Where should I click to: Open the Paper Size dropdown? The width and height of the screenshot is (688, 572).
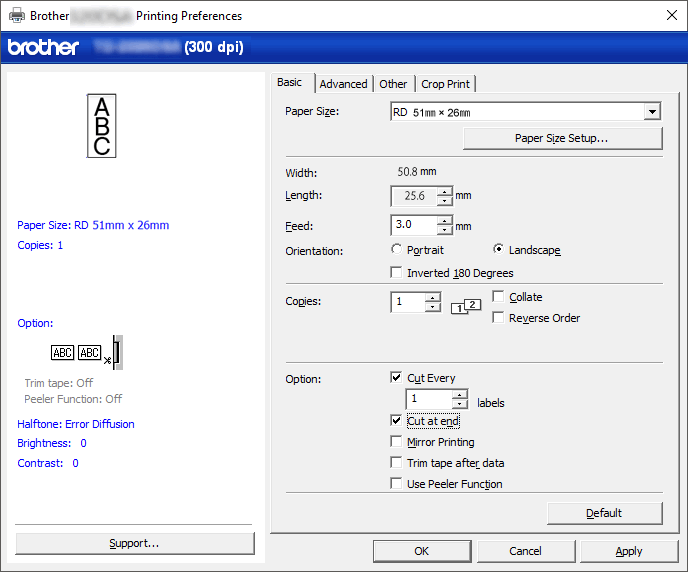pyautogui.click(x=652, y=112)
